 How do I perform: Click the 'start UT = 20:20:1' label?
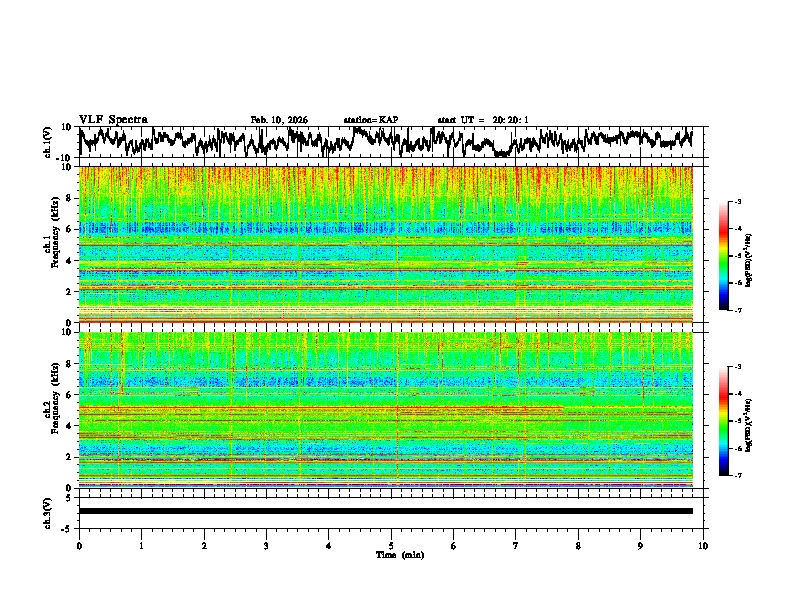pos(483,120)
